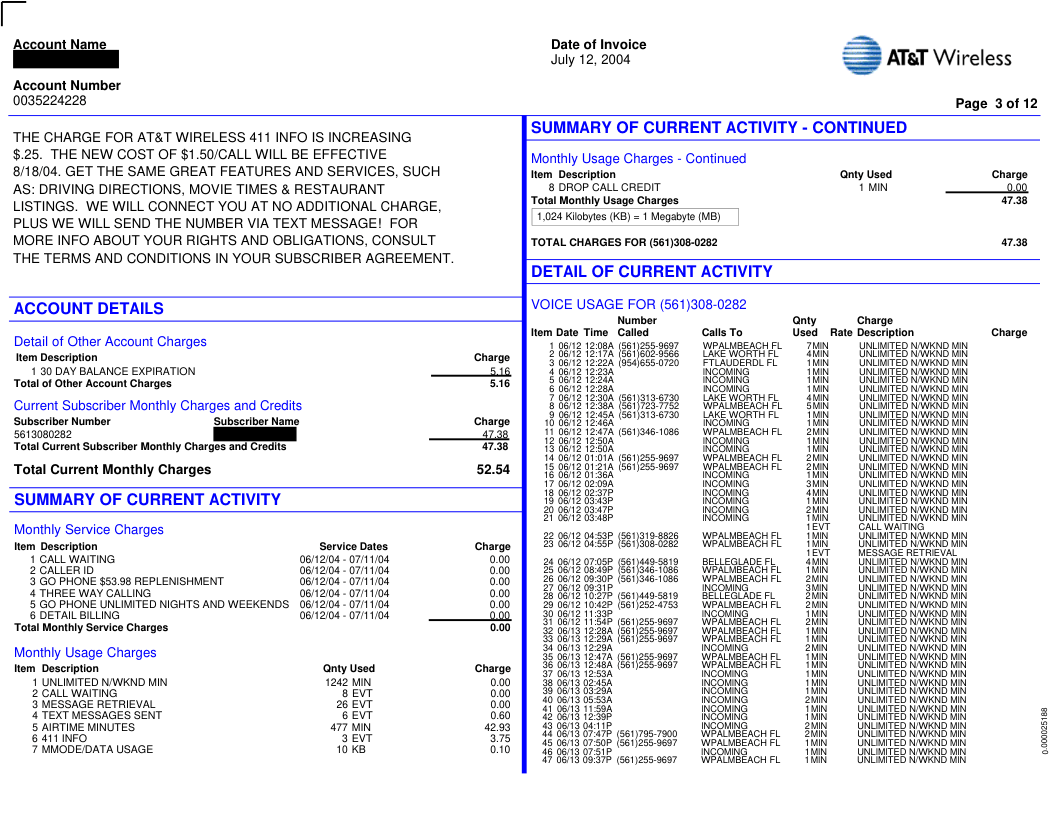This screenshot has height=816, width=1056.
Task: Click the invoice date July 12, 2004
Action: [590, 60]
